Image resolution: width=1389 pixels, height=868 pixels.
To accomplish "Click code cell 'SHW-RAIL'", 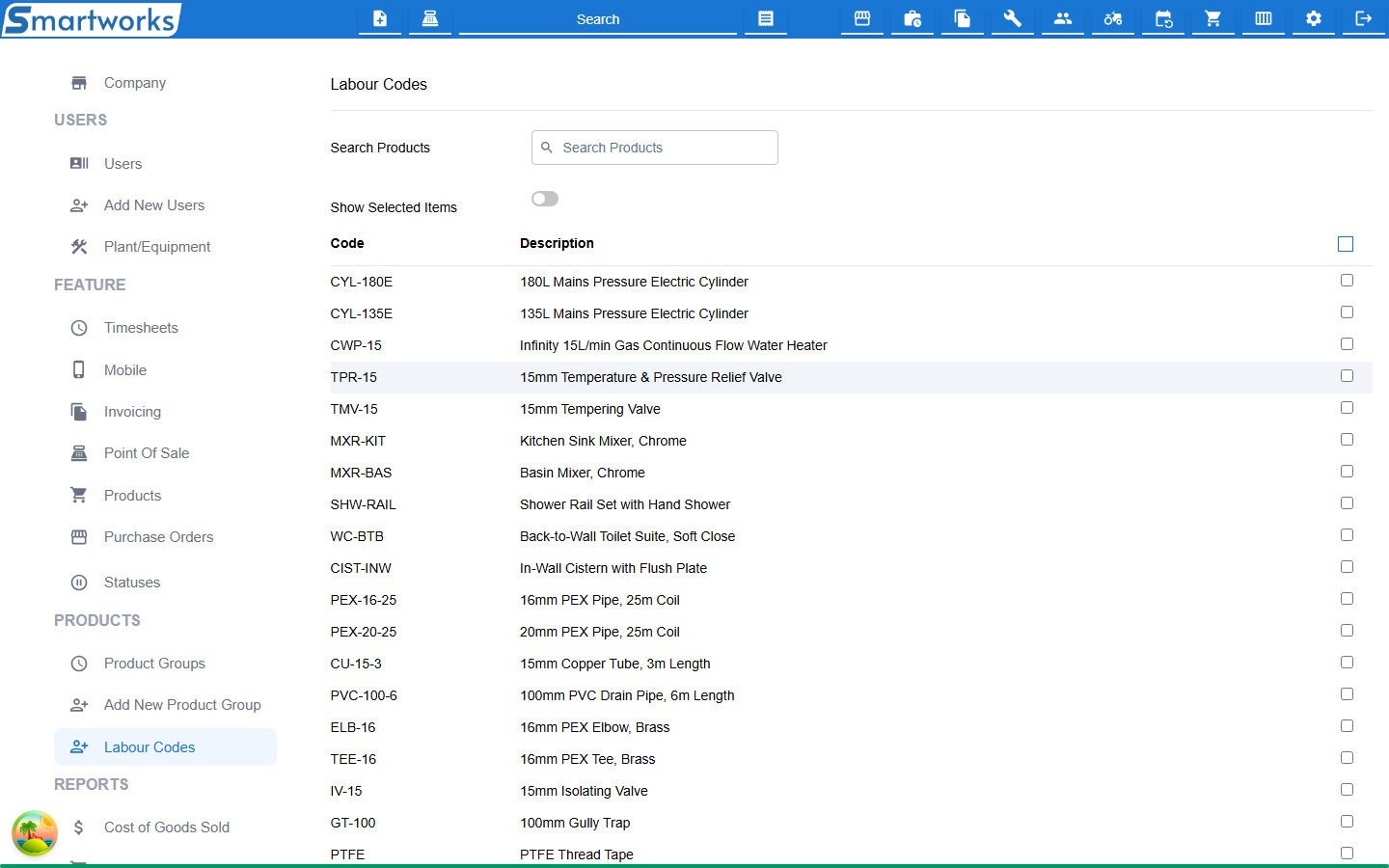I will [x=363, y=504].
